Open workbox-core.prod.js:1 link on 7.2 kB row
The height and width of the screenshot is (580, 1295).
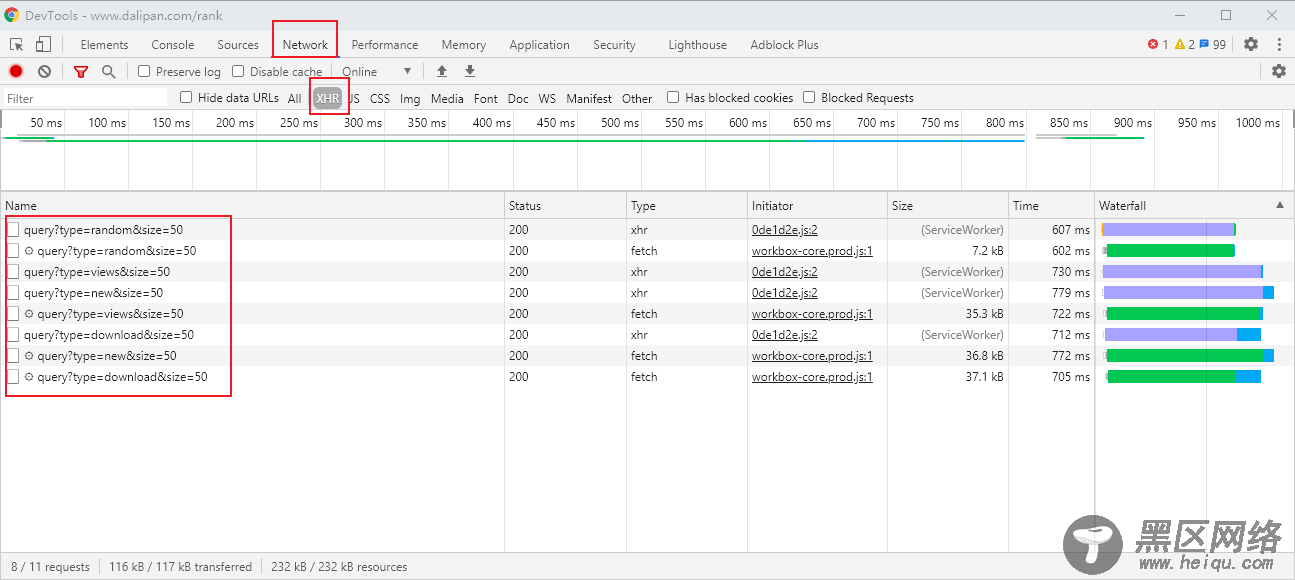pyautogui.click(x=812, y=251)
